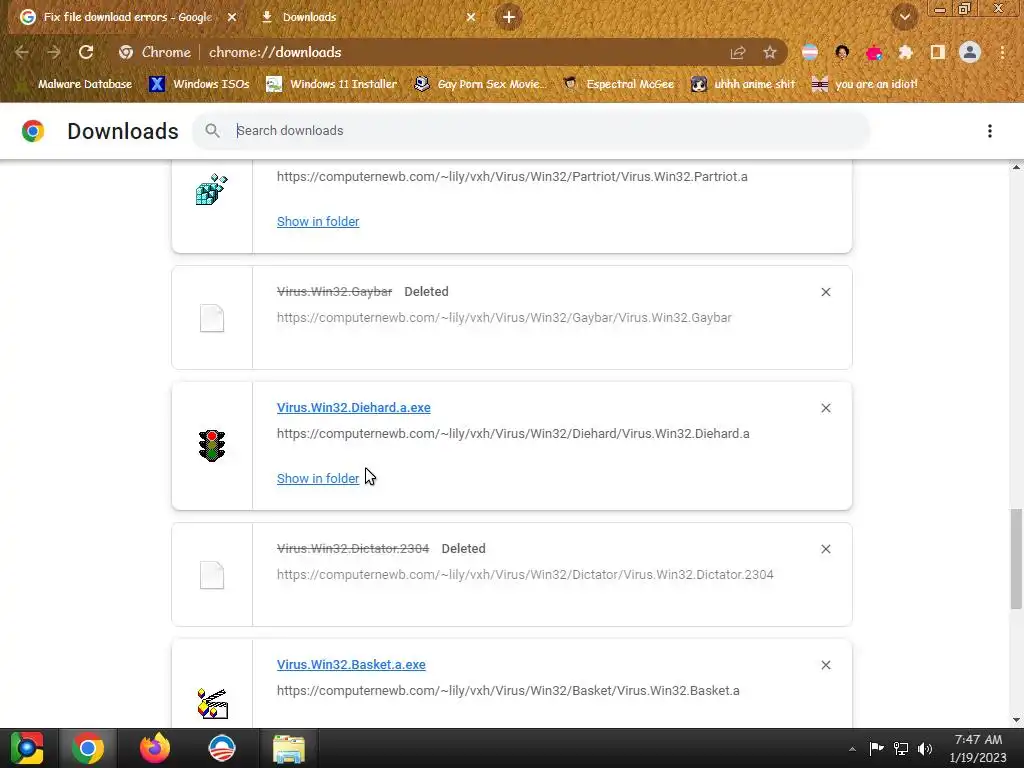Click the Diehard.a source URL
Screen dimensions: 1024x768
pyautogui.click(x=513, y=434)
